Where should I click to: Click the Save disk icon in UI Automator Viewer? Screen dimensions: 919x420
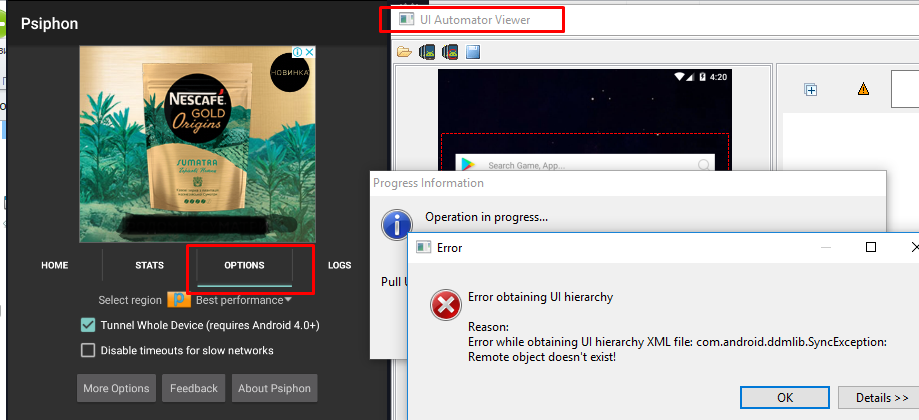pyautogui.click(x=473, y=52)
